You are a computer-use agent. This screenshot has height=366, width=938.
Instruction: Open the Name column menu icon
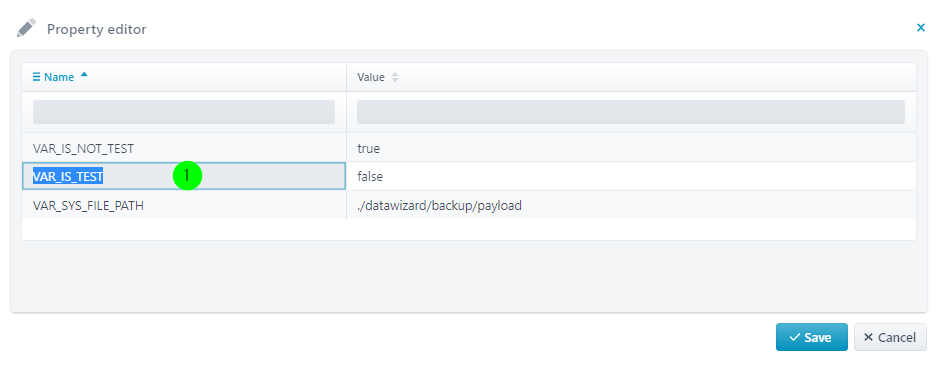[x=36, y=77]
